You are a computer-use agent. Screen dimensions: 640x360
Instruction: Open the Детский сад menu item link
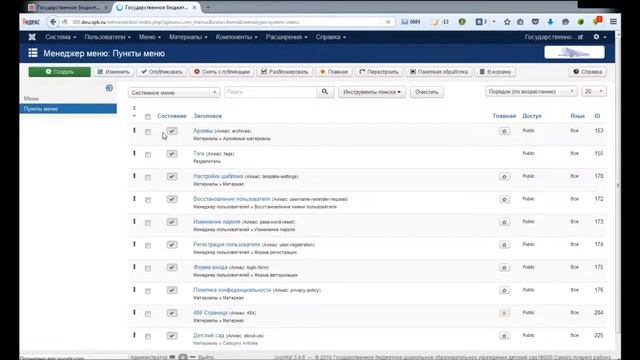click(x=209, y=335)
